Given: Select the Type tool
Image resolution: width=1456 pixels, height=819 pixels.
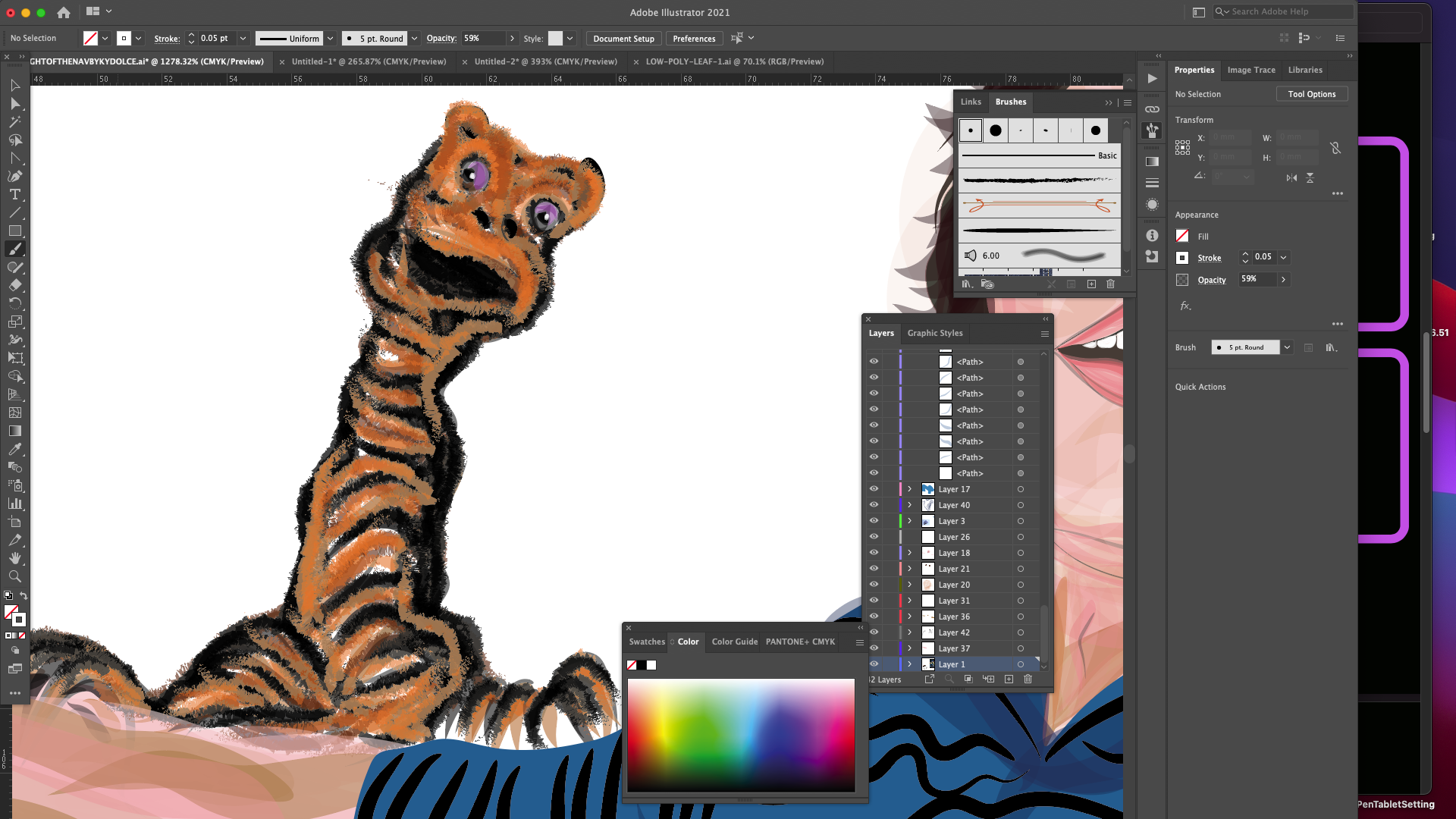Looking at the screenshot, I should 14,194.
